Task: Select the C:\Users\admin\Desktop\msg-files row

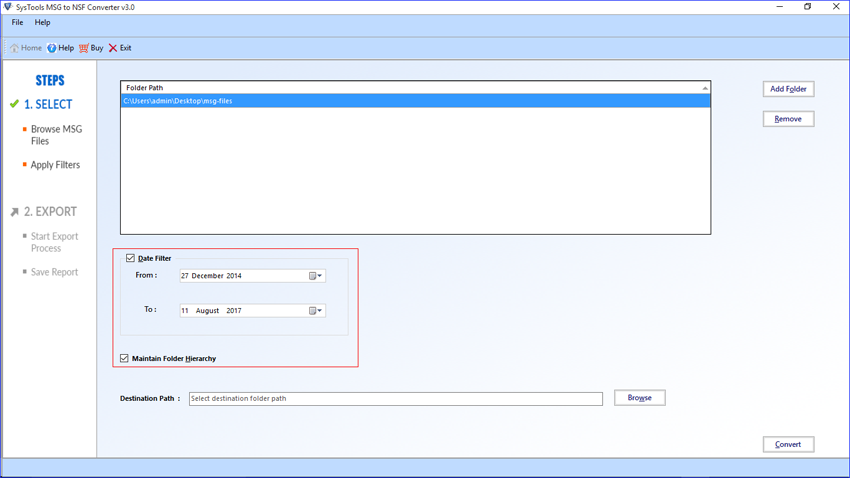Action: (415, 101)
